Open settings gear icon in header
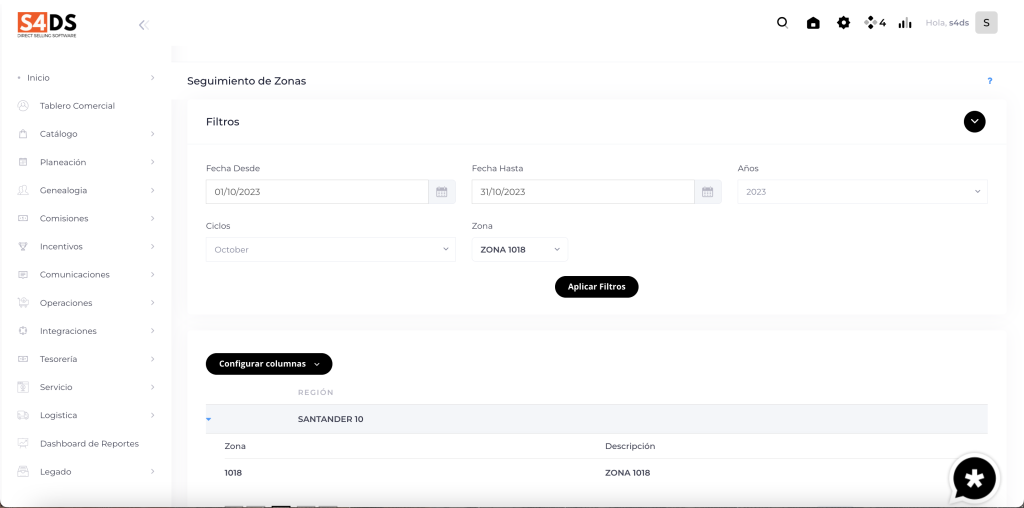Screen dimensions: 1024x508 tap(843, 23)
